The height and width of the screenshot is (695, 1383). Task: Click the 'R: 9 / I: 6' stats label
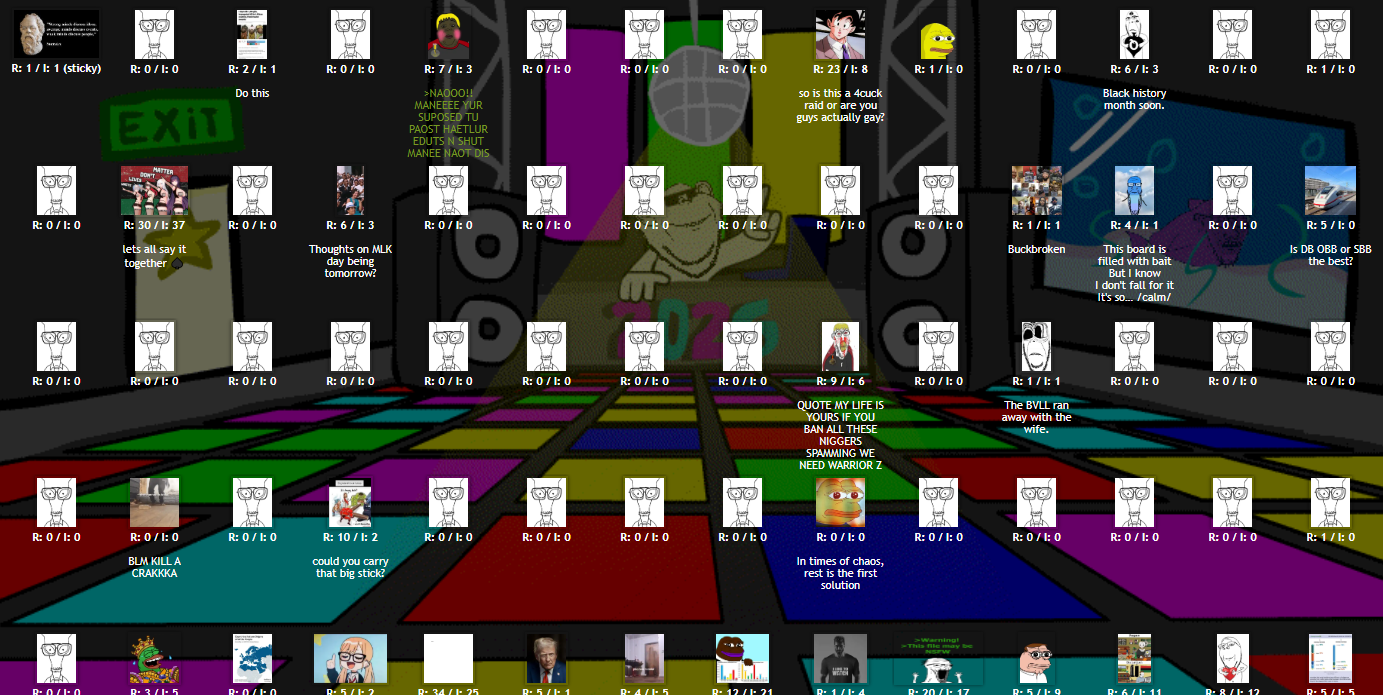click(x=840, y=381)
